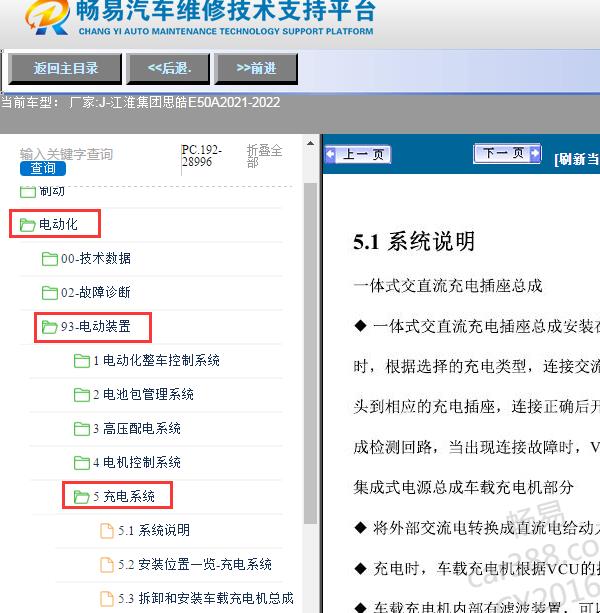Click the 当前车型 vehicle model text
This screenshot has width=600, height=613.
coord(141,102)
